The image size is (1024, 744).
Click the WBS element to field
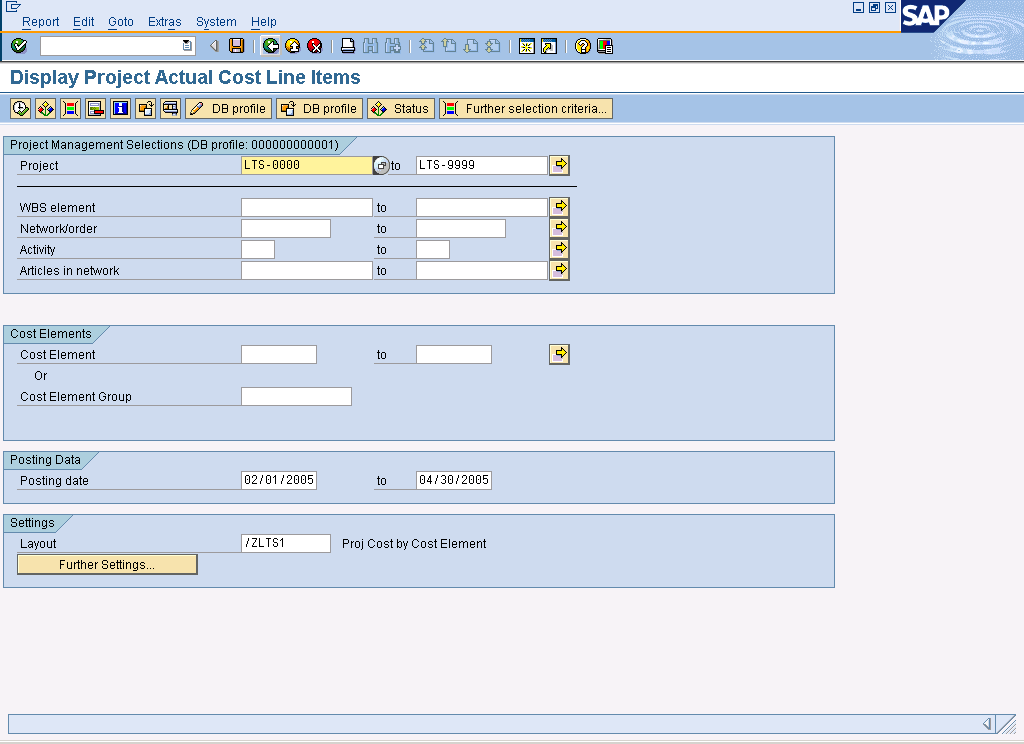[x=482, y=207]
